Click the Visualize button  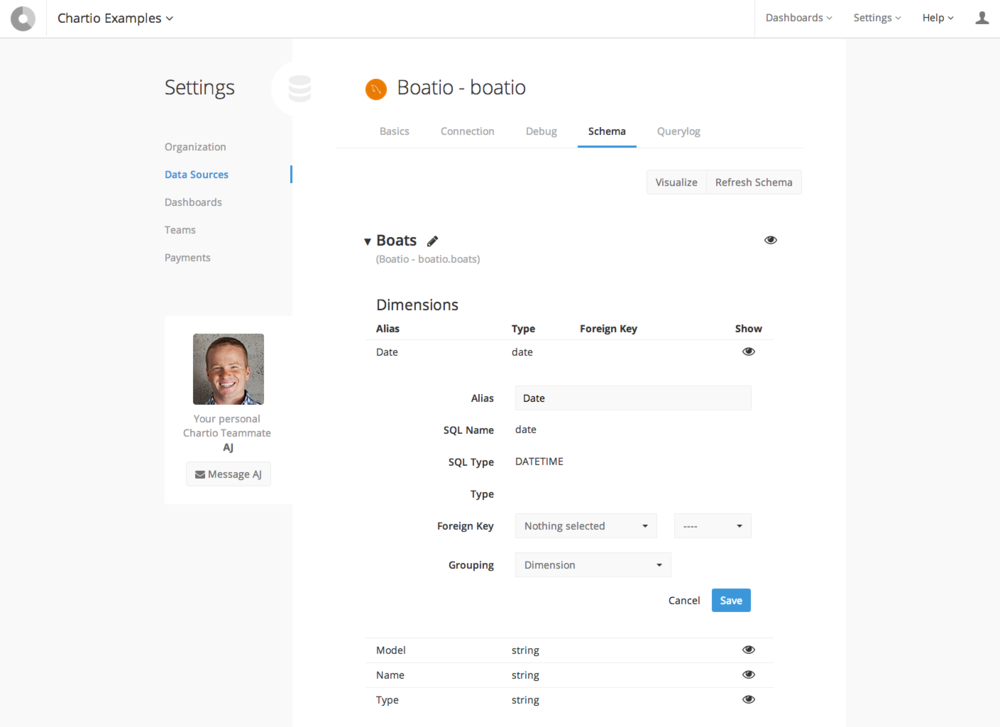coord(676,182)
